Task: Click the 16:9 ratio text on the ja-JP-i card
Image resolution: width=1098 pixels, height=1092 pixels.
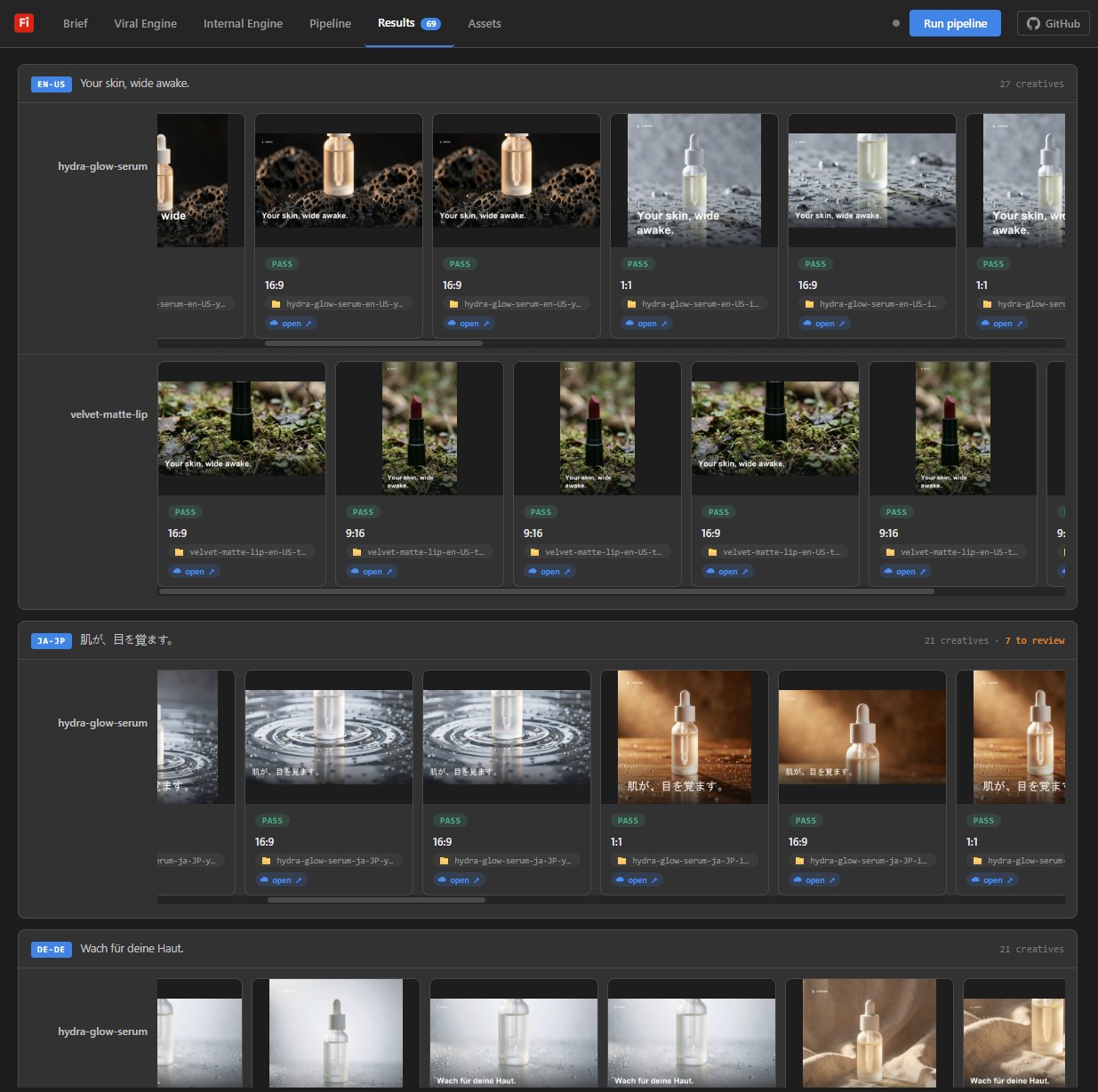Action: [798, 842]
